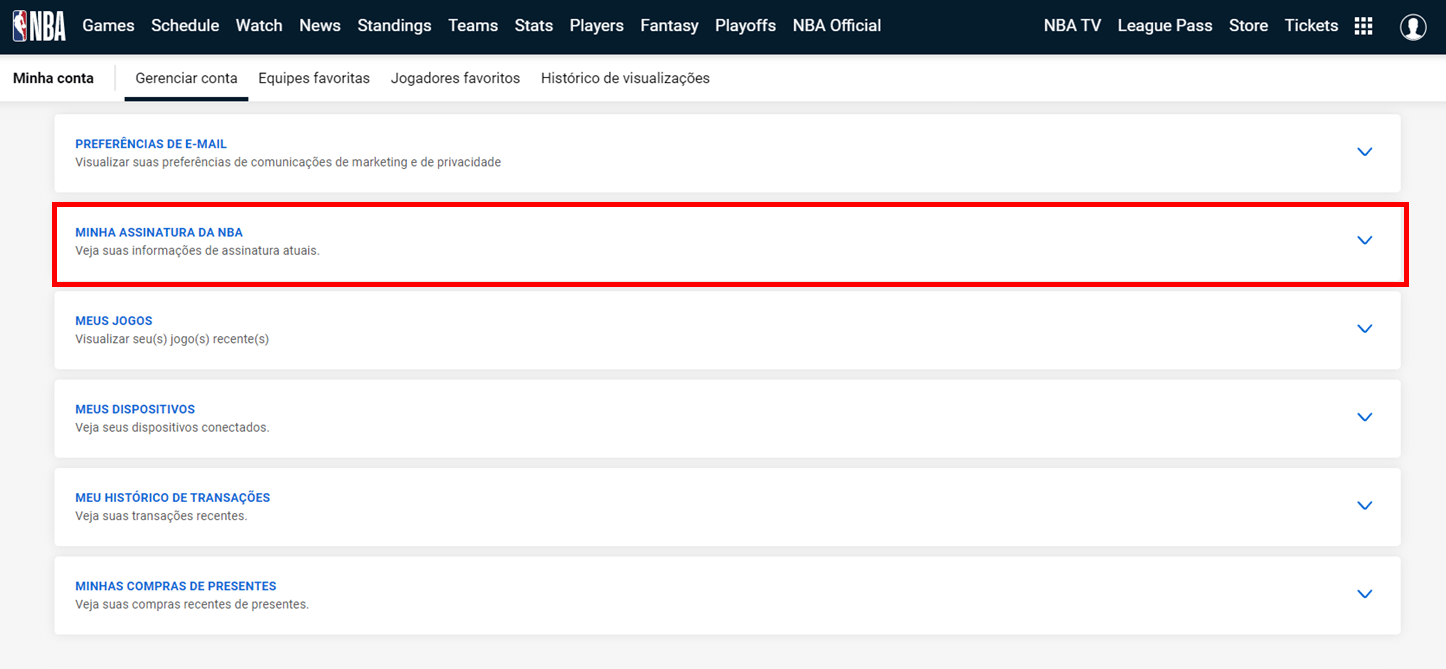
Task: Open Histórico de visualizações tab
Action: pyautogui.click(x=625, y=78)
